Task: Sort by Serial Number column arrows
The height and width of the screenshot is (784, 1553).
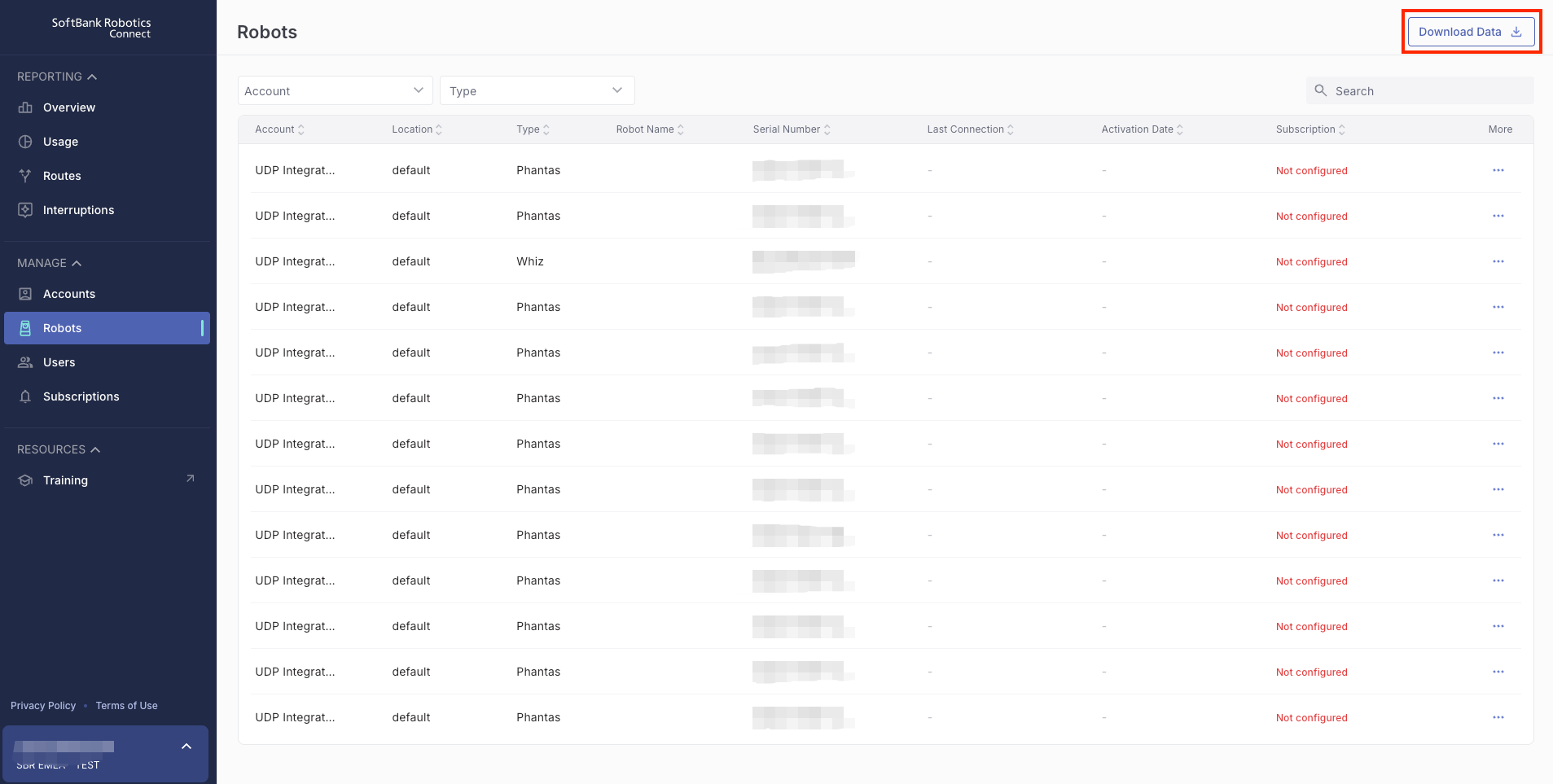Action: pyautogui.click(x=827, y=129)
